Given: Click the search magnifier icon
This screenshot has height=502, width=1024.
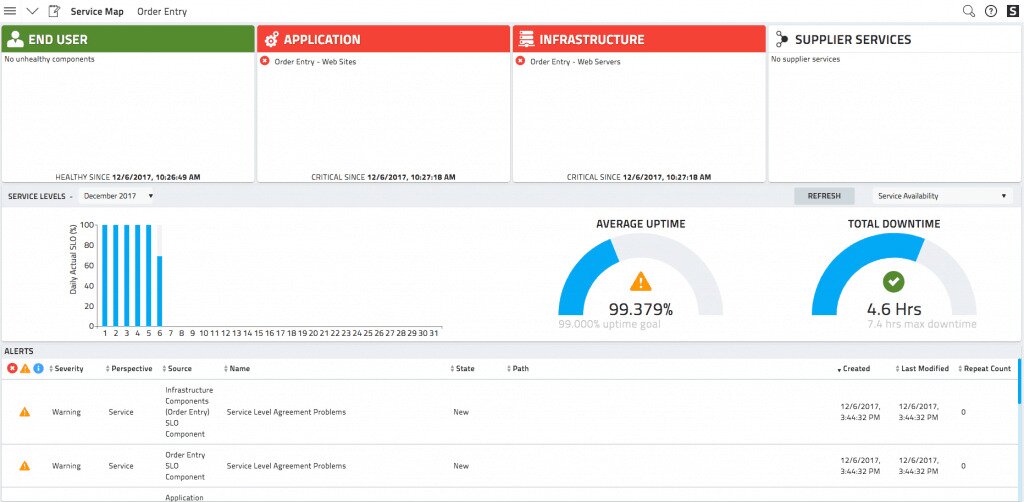Looking at the screenshot, I should pos(969,11).
